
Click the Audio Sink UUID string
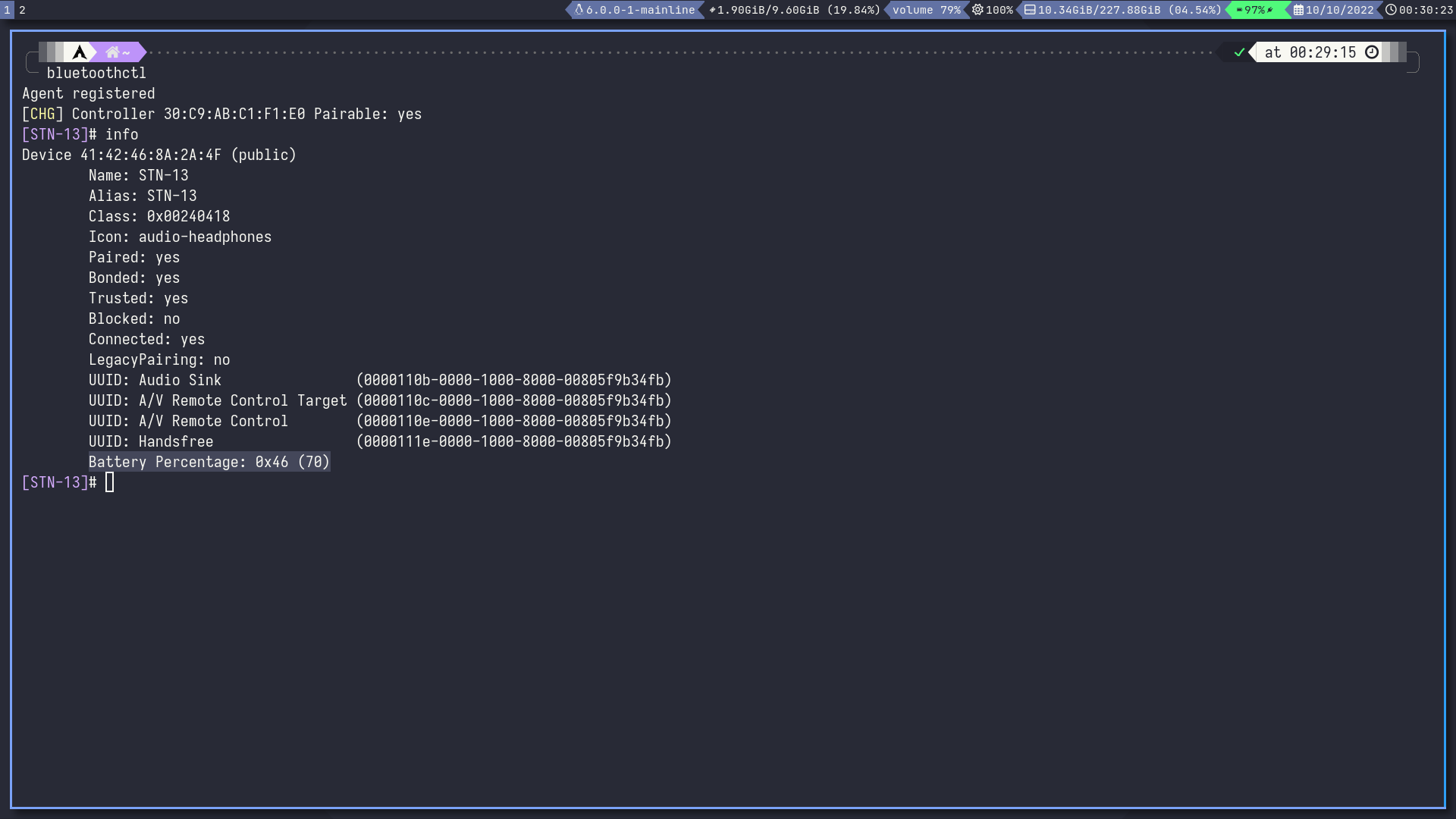click(513, 380)
